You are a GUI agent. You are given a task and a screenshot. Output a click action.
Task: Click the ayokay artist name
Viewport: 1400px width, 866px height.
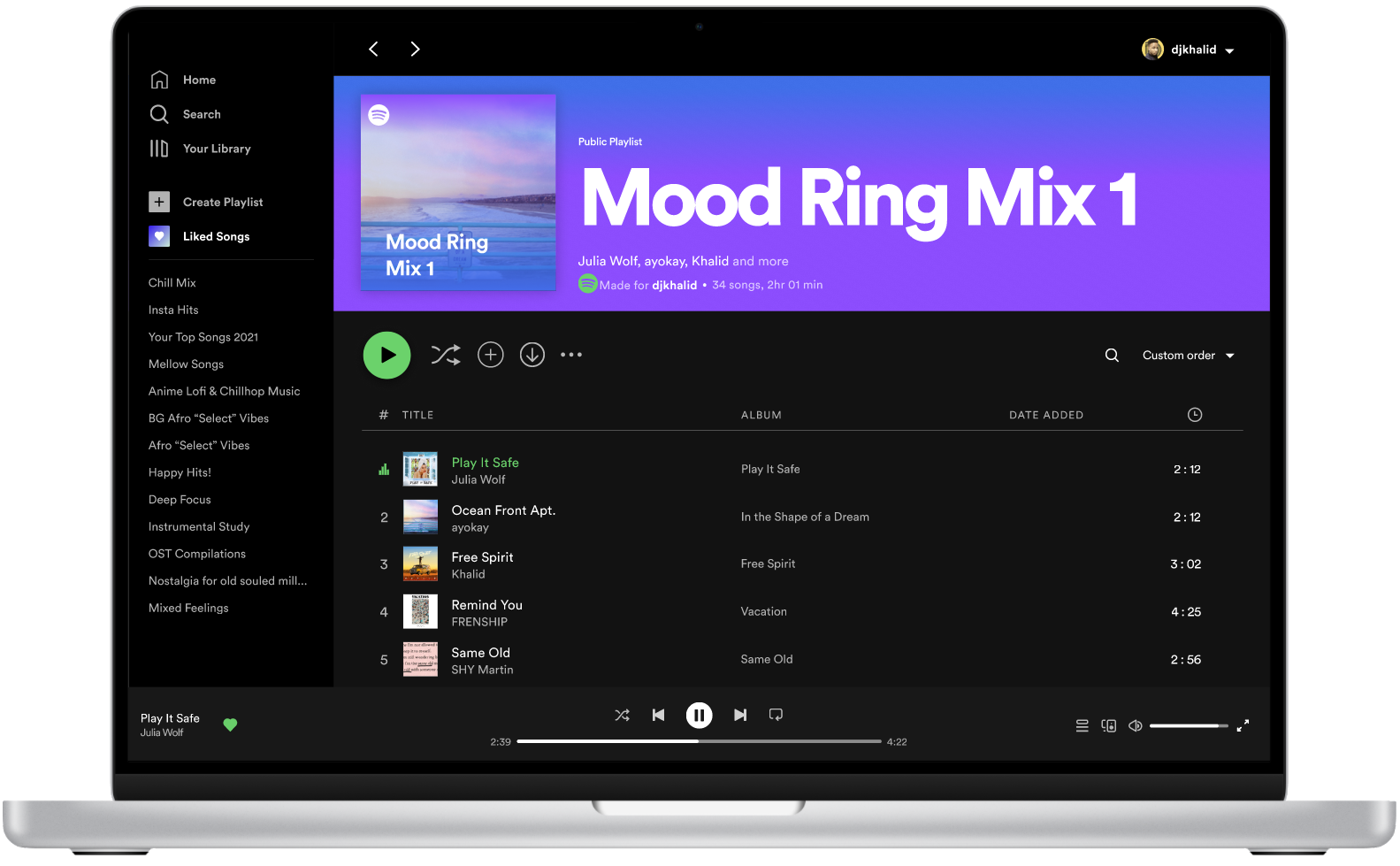[x=470, y=527]
